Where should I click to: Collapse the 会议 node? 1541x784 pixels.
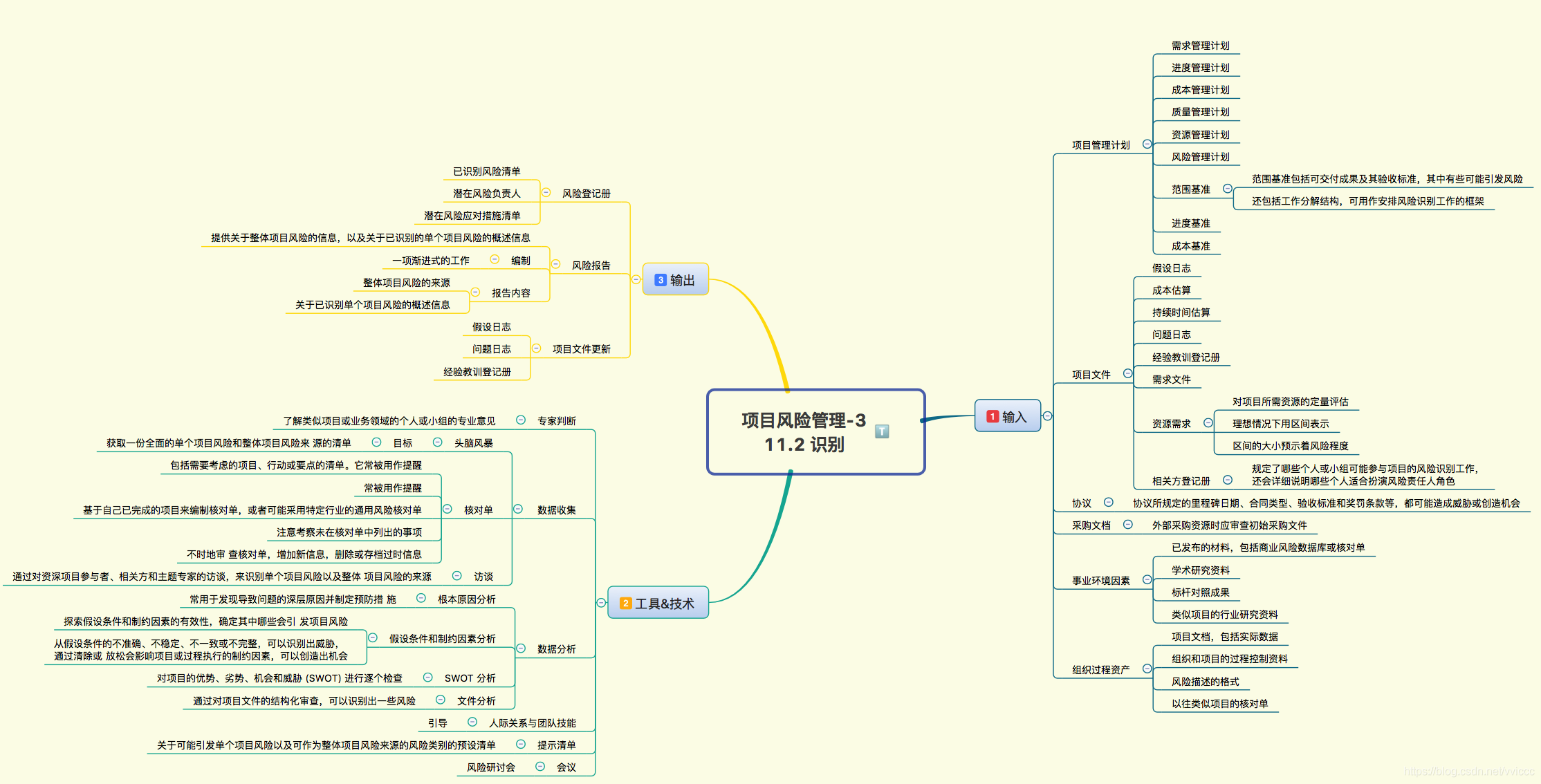click(x=540, y=767)
